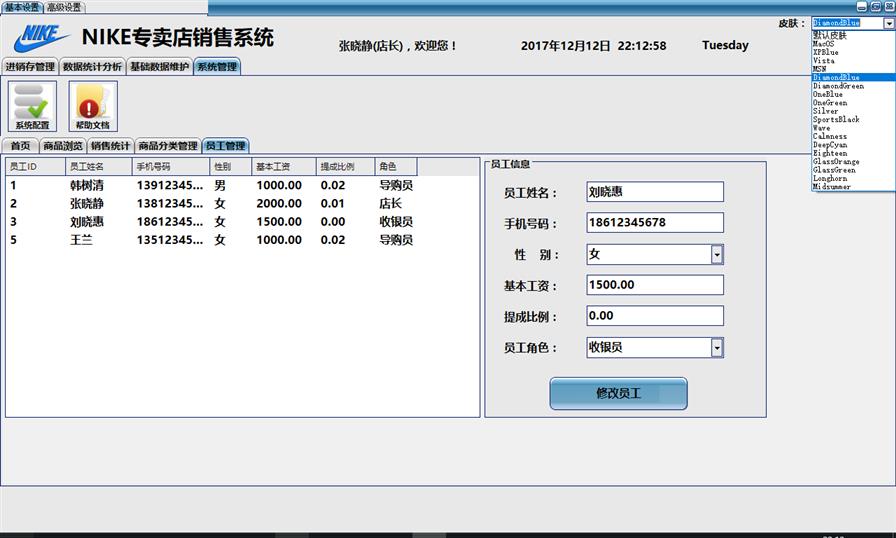
Task: Switch to the 高级设置 tab
Action: [65, 7]
